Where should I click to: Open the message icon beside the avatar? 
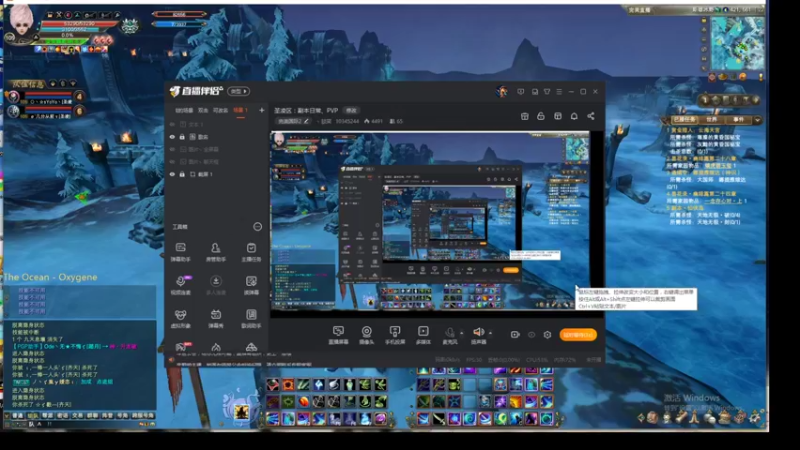coord(520,92)
